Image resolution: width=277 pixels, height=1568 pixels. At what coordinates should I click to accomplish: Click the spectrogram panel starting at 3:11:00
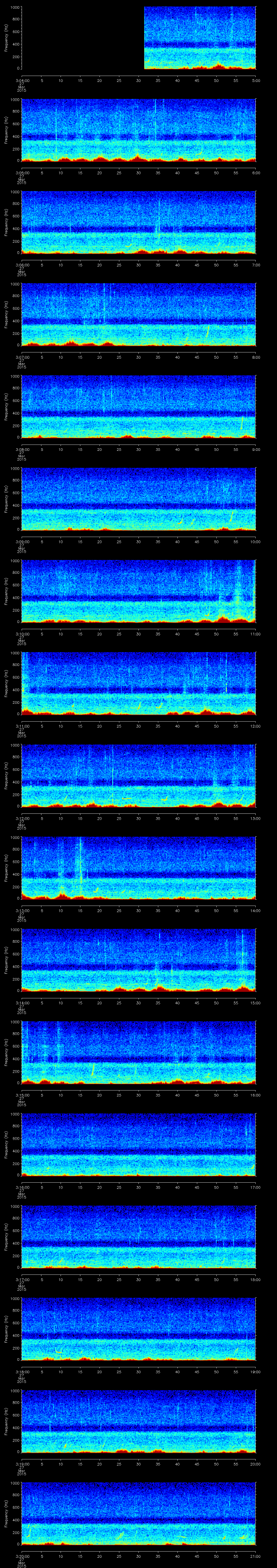139,683
